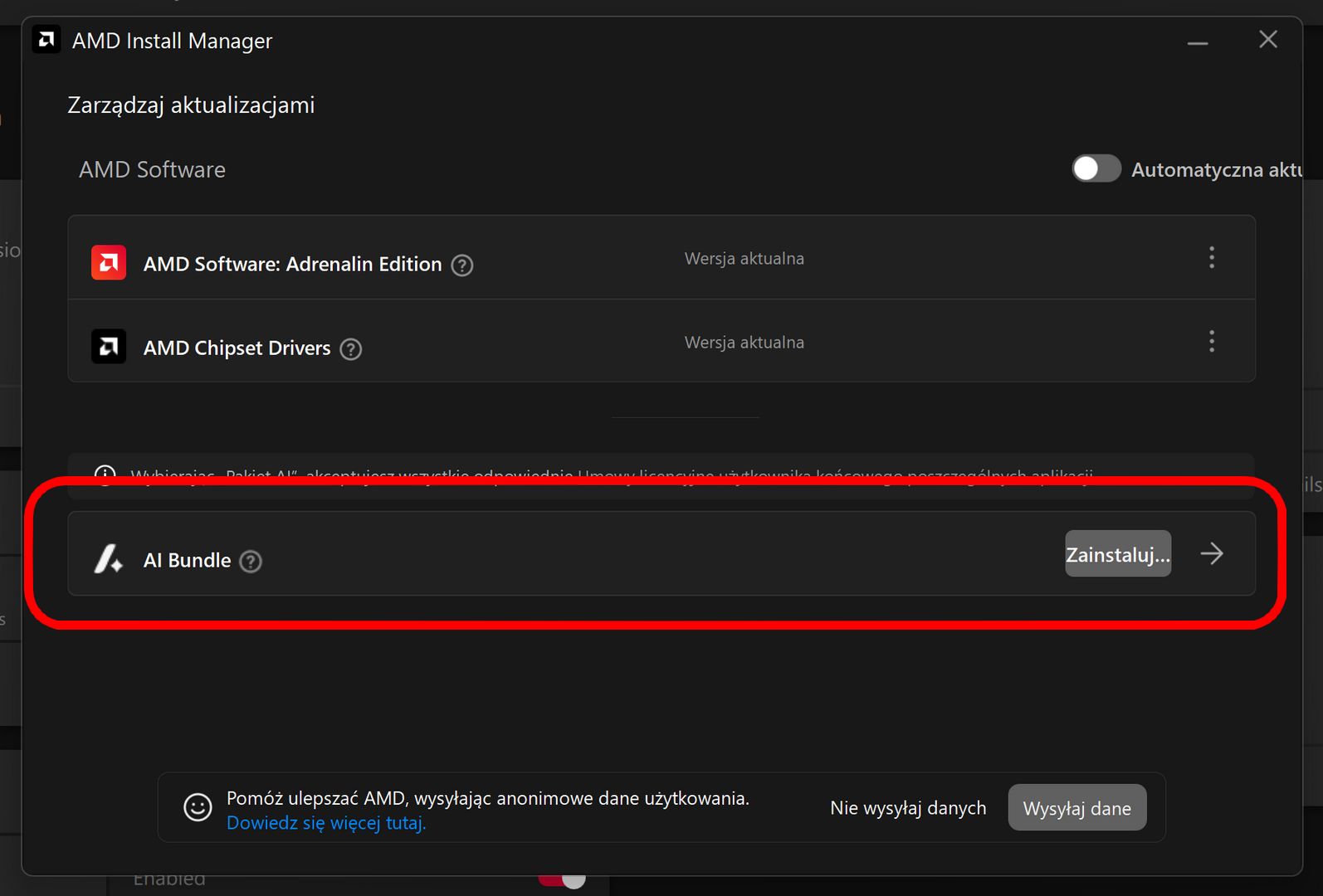This screenshot has height=896, width=1323.
Task: Click the Wysyłaj dane button
Action: pyautogui.click(x=1077, y=808)
